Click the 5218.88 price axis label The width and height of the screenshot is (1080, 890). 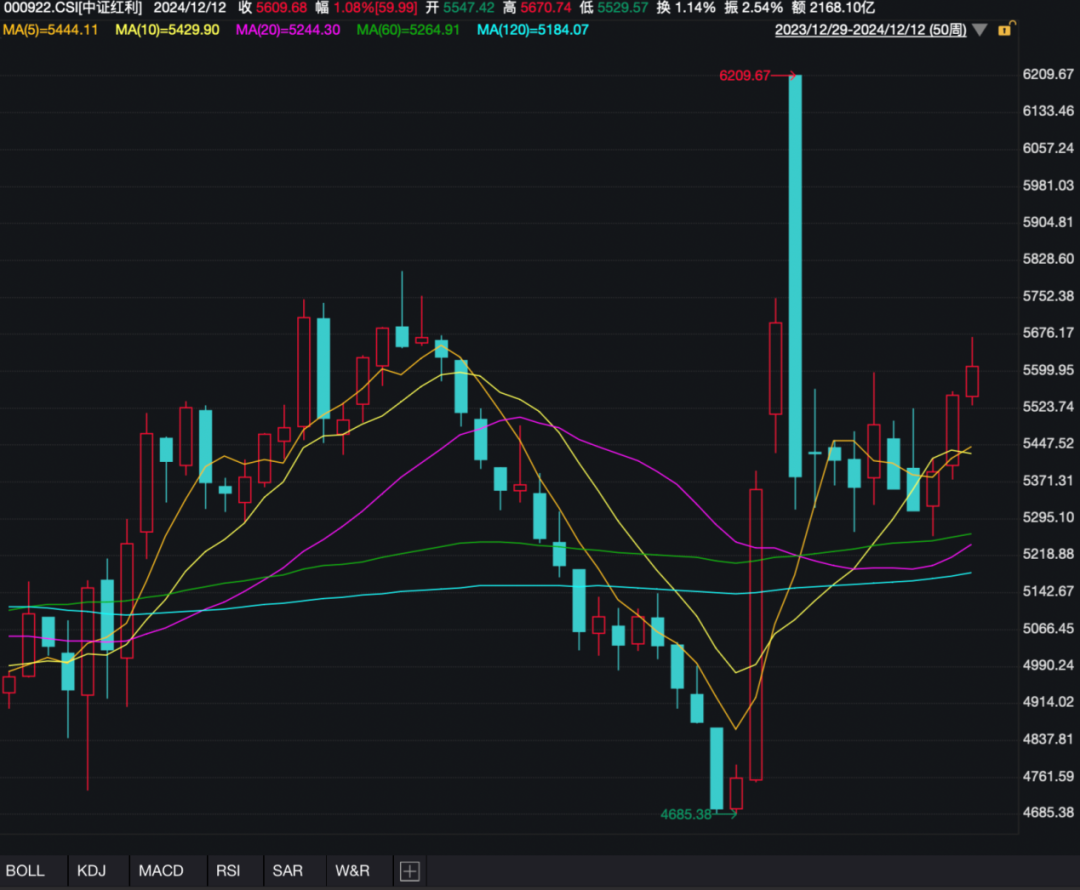[1048, 554]
